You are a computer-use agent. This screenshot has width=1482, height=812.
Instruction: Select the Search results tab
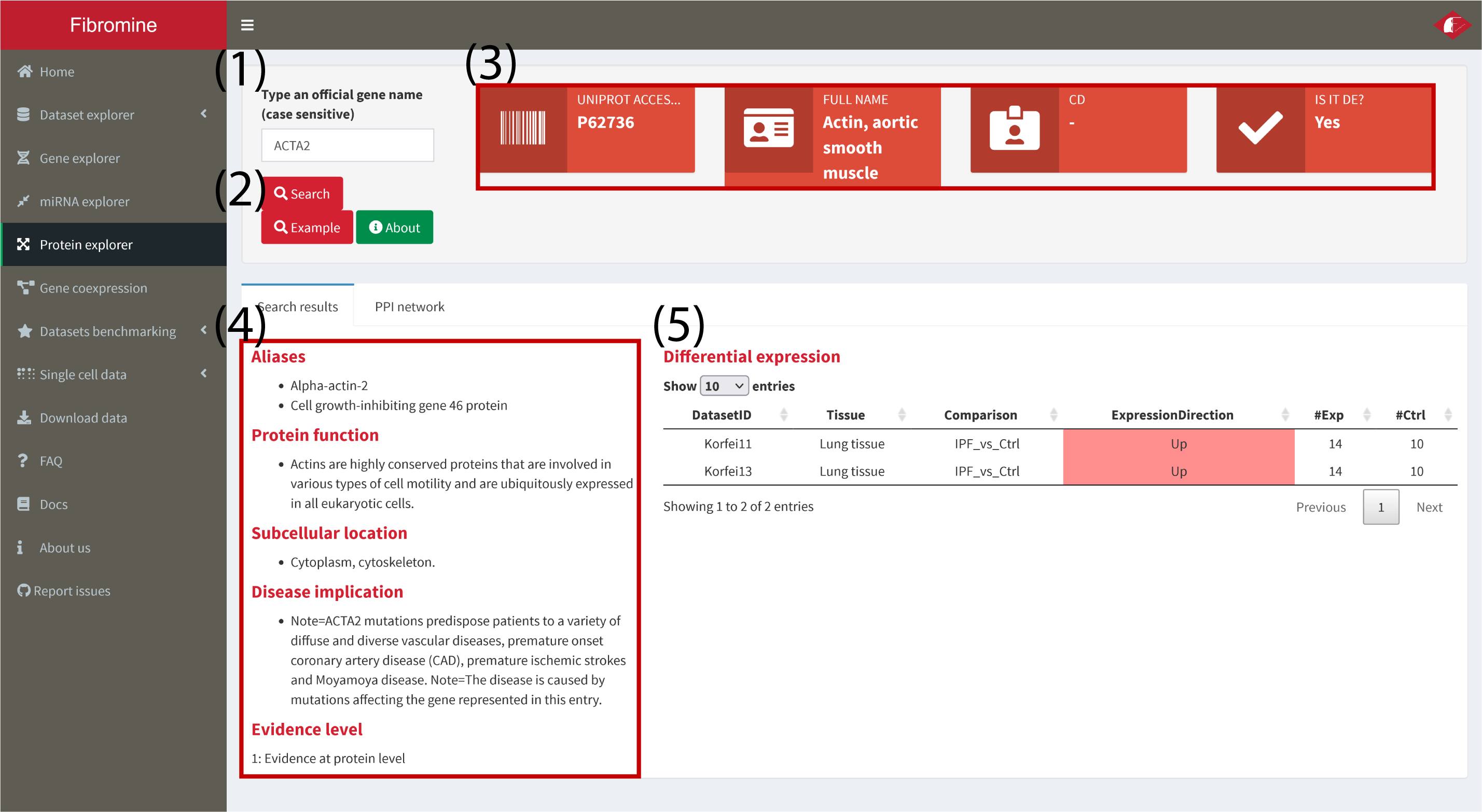(x=297, y=306)
